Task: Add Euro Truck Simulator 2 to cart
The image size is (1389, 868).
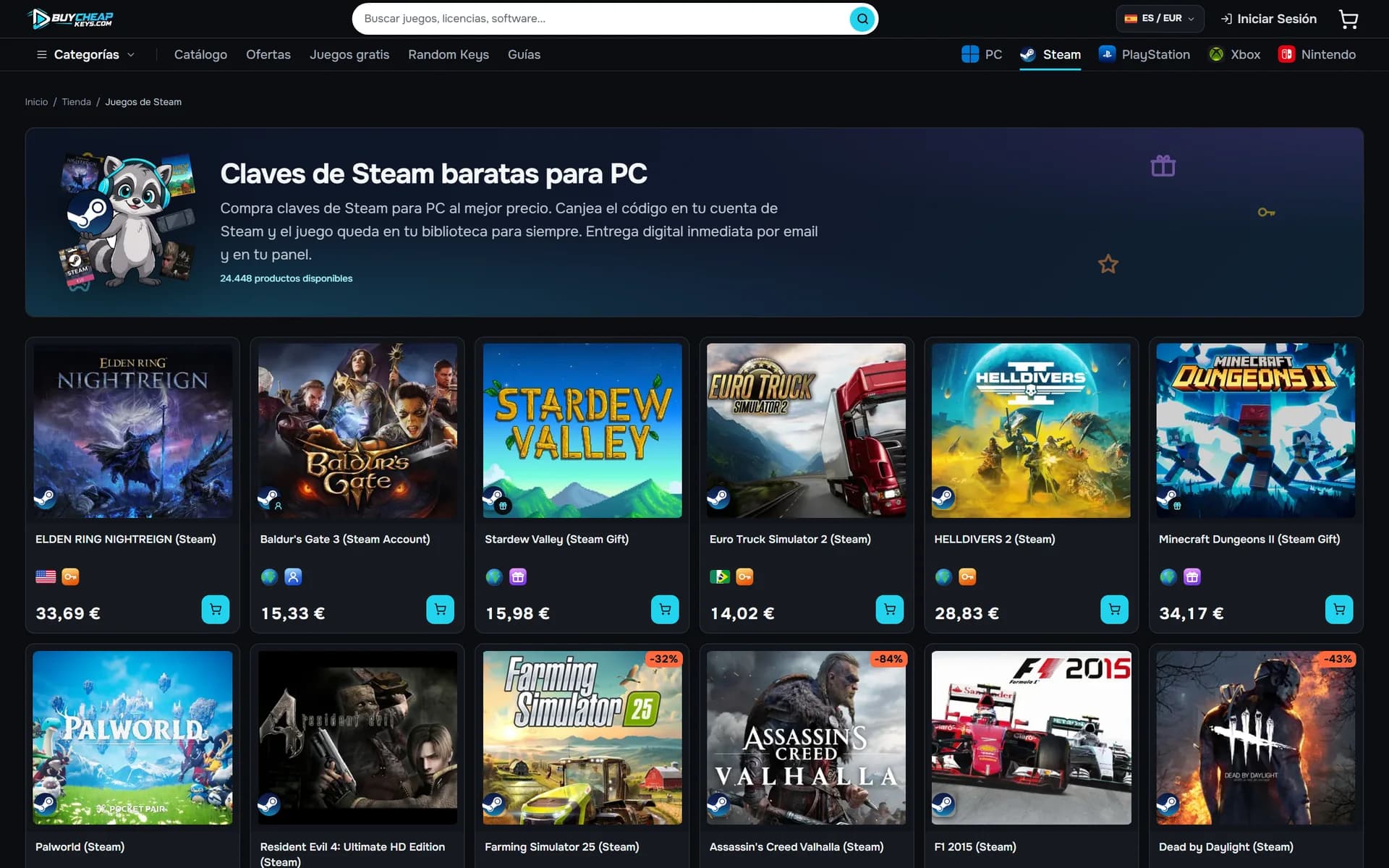Action: click(890, 609)
